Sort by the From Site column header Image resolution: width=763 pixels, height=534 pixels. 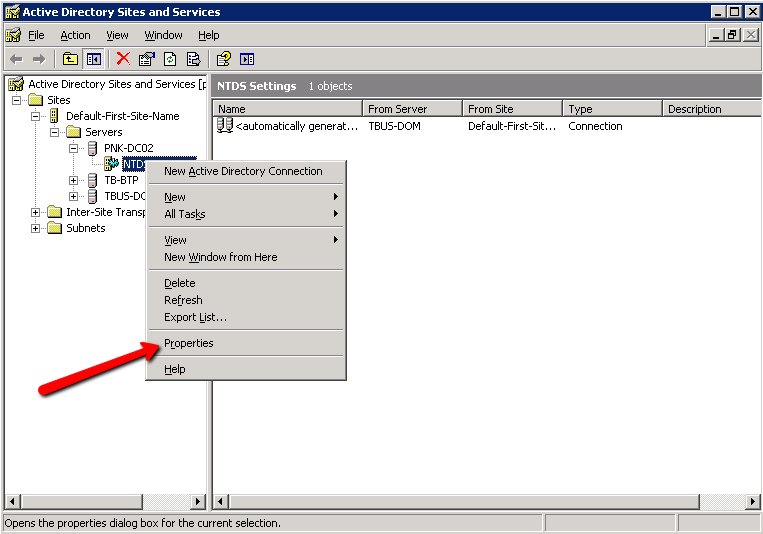coord(512,109)
